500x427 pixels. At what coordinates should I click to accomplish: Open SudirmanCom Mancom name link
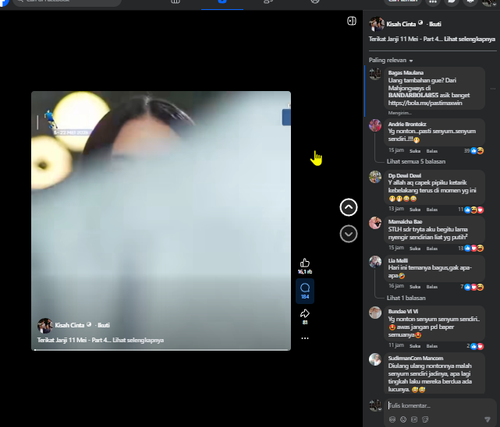tap(416, 358)
